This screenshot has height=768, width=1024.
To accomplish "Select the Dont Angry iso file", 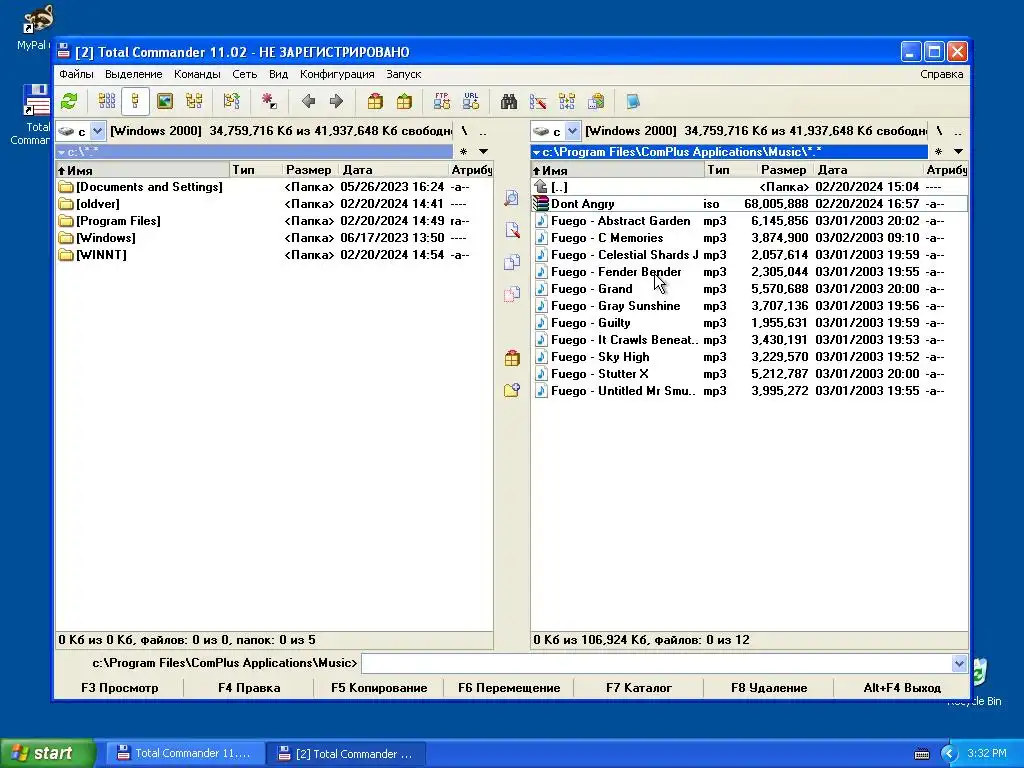I will click(x=749, y=204).
